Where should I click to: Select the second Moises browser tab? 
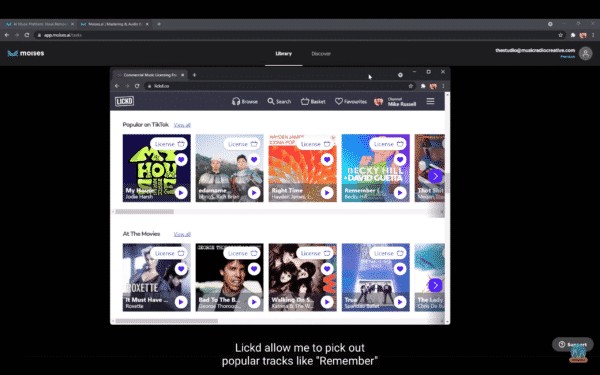coord(115,24)
